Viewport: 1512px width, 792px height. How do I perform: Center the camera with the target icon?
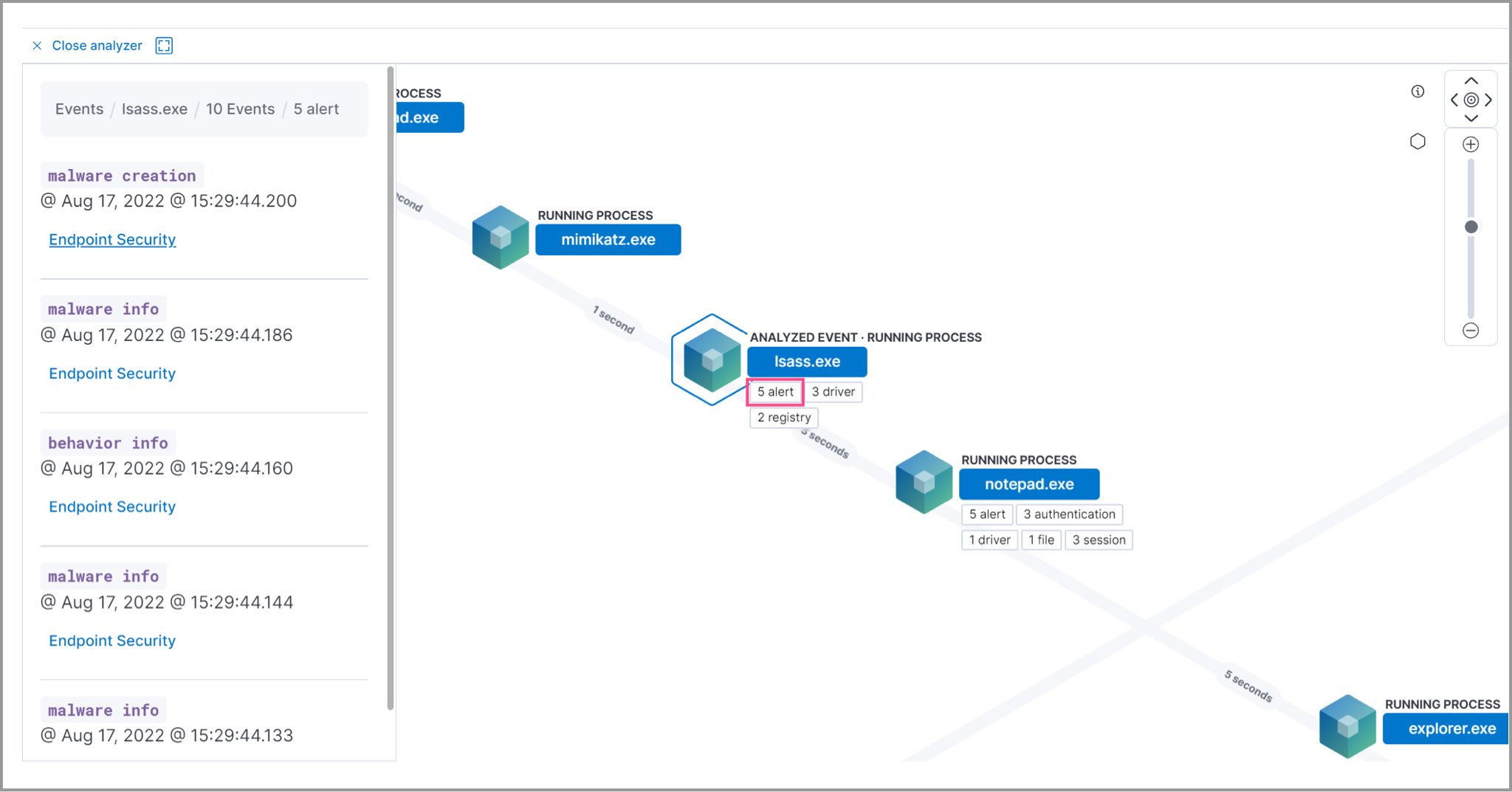(x=1471, y=99)
